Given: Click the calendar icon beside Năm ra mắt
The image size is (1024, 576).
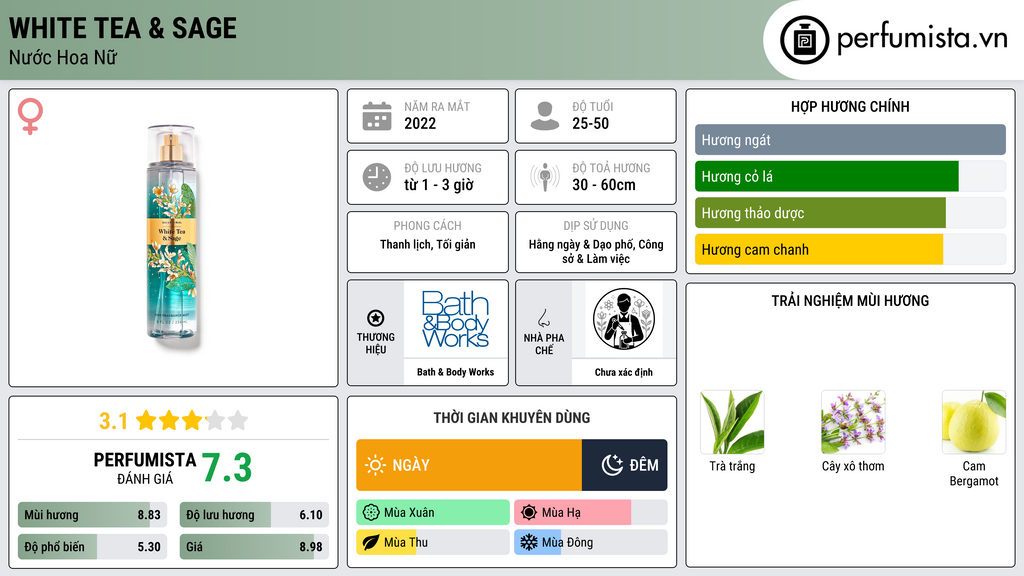Looking at the screenshot, I should [x=377, y=116].
